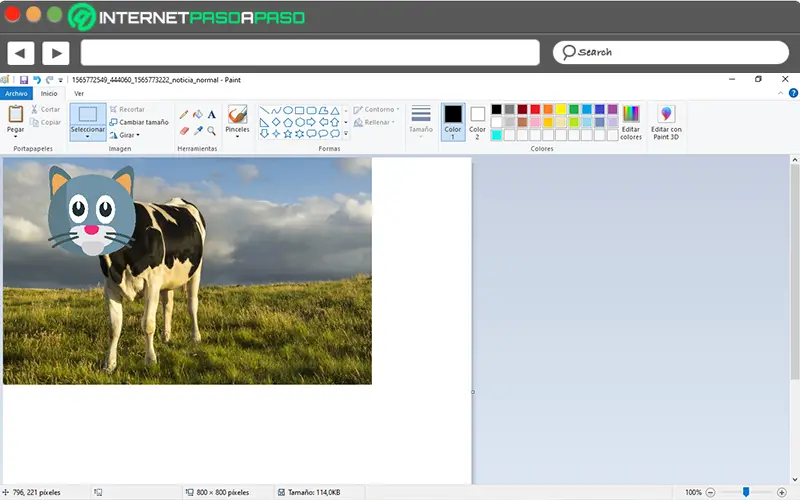
Task: Pick the Right arrow shape
Action: pos(311,122)
